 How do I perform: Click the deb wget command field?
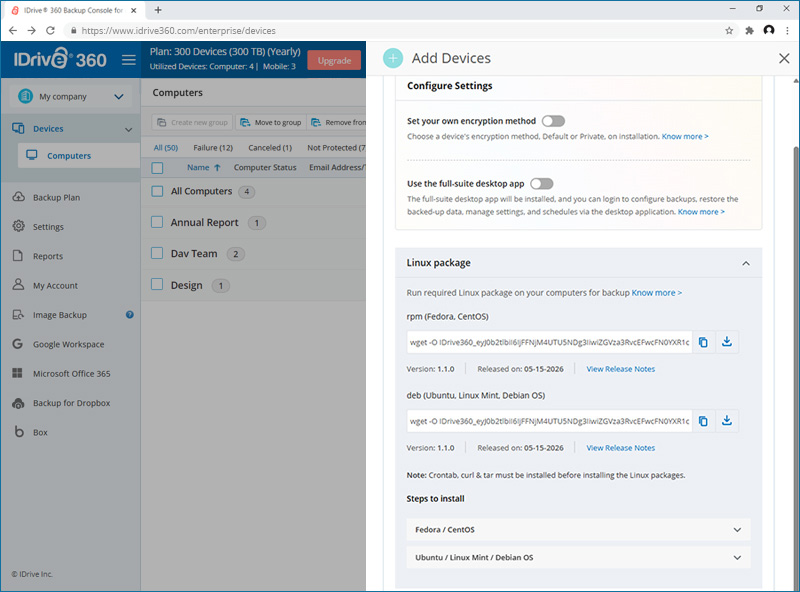[549, 421]
